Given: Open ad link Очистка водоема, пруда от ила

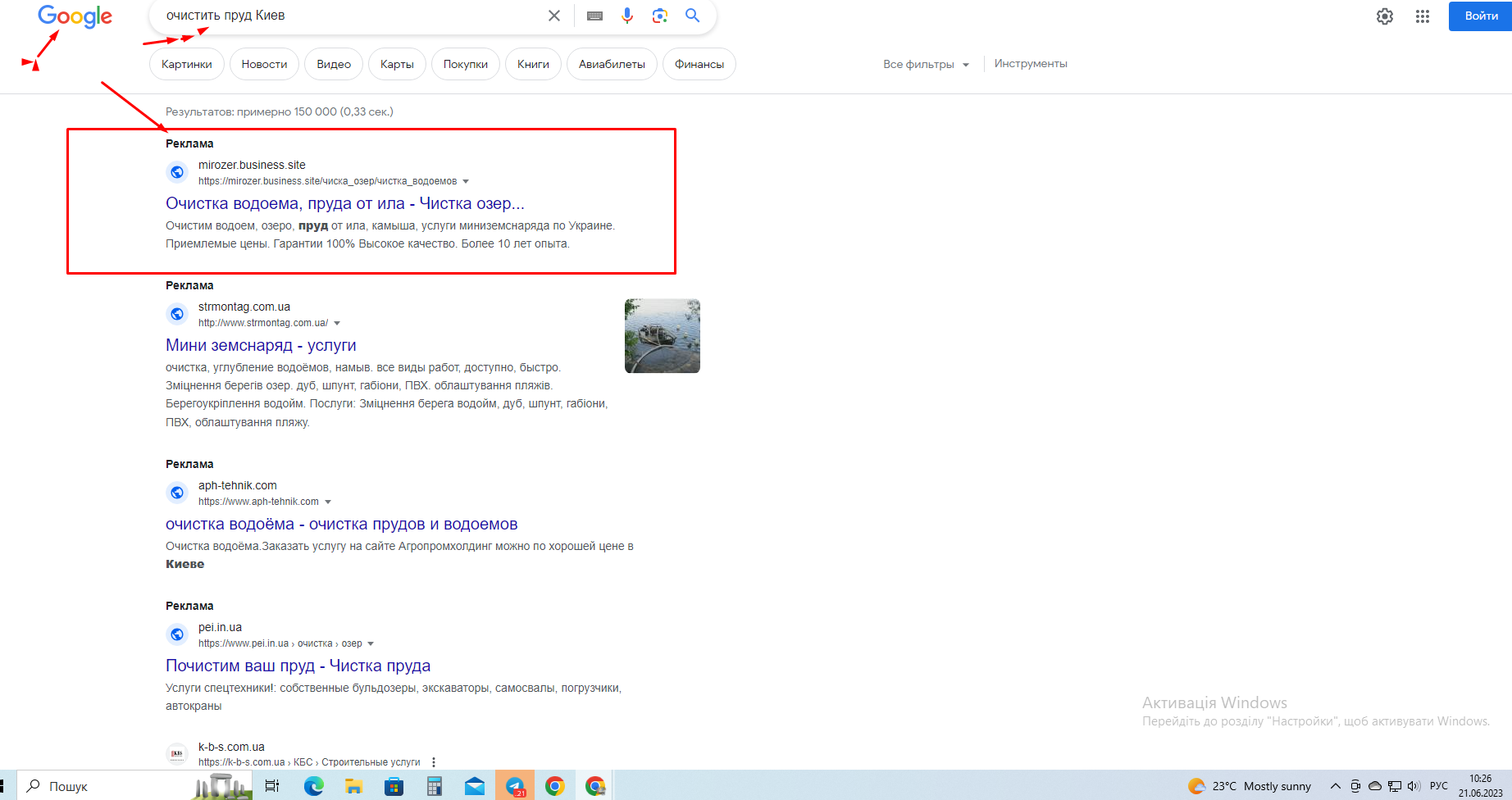Looking at the screenshot, I should pos(345,203).
